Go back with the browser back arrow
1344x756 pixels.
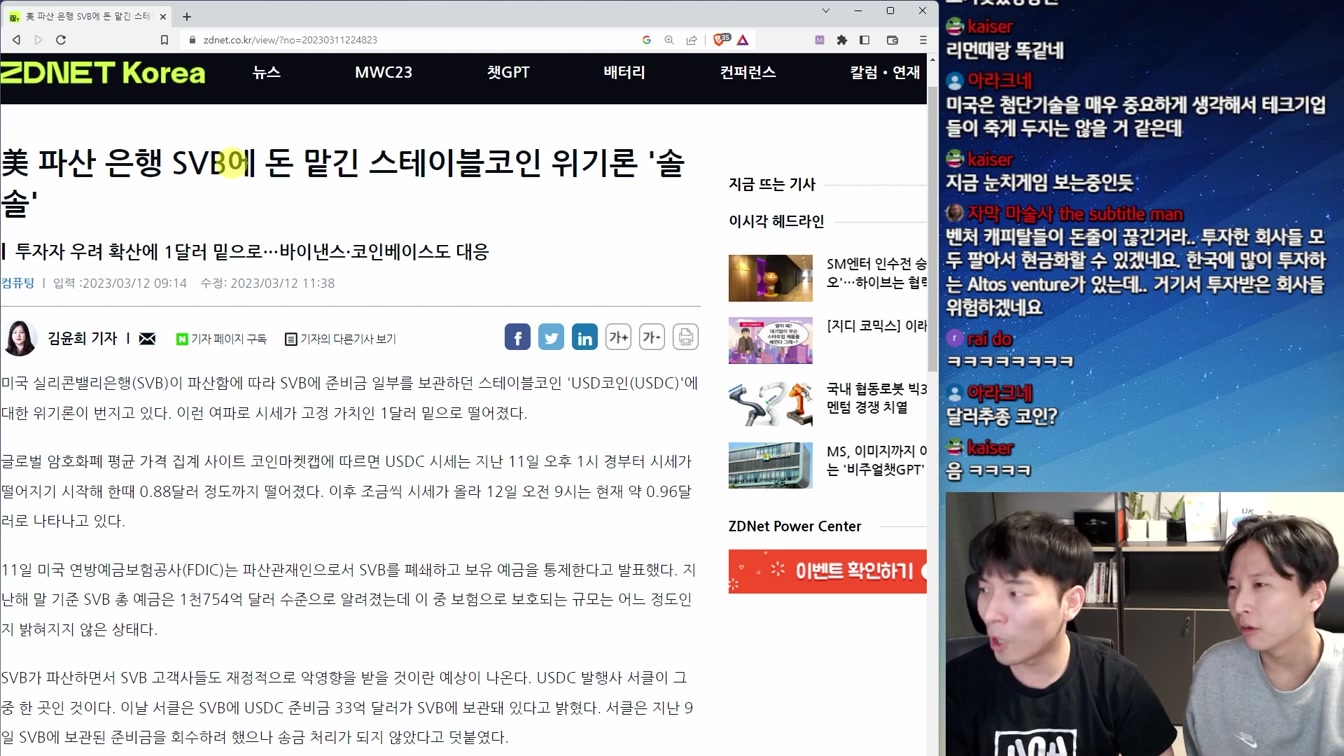[16, 40]
